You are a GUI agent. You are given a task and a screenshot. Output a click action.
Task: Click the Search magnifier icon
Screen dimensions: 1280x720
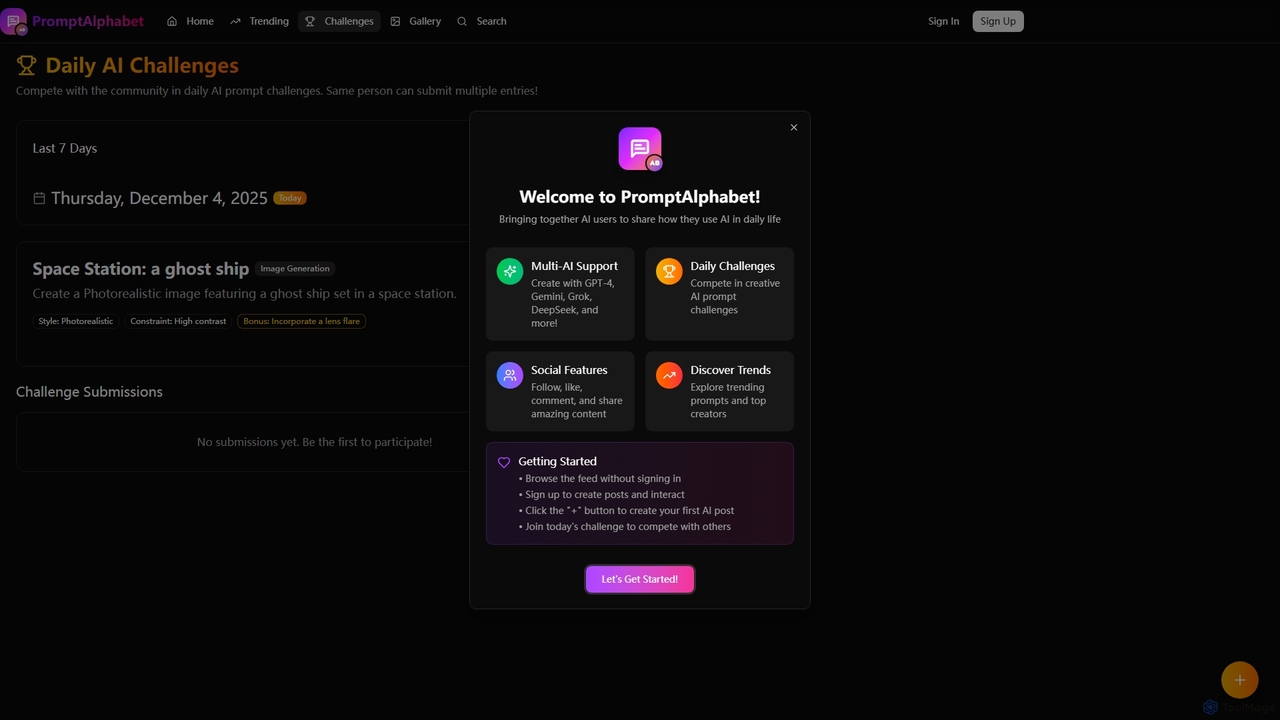point(462,21)
